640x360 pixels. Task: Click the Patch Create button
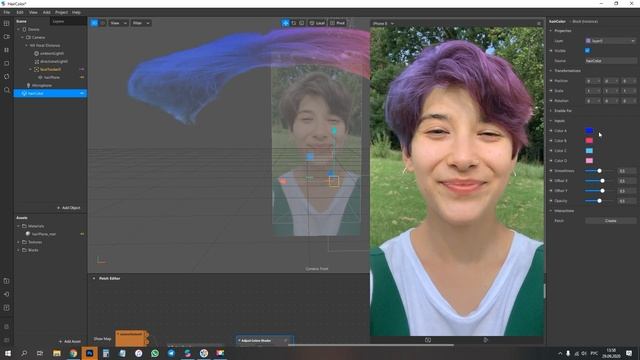pyautogui.click(x=611, y=221)
